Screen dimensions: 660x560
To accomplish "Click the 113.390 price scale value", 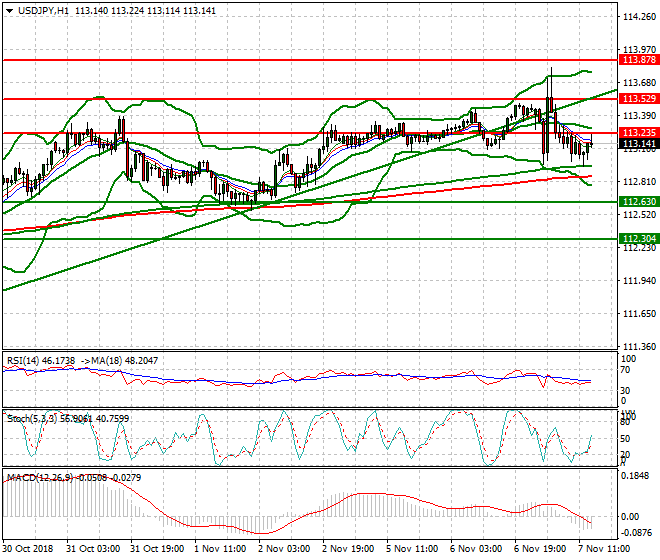I will tap(639, 115).
